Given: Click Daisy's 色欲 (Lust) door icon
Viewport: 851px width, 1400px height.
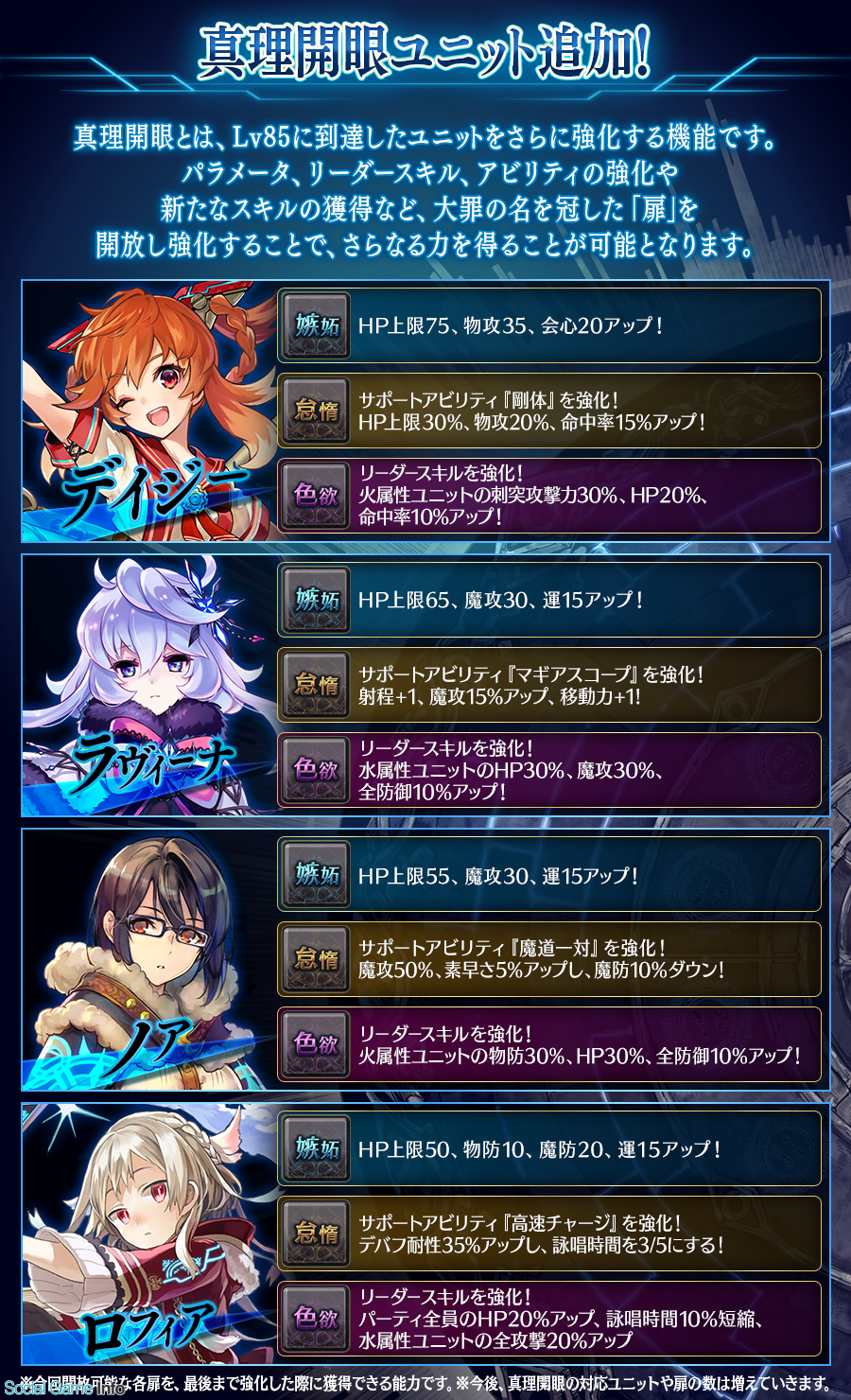Looking at the screenshot, I should (317, 496).
